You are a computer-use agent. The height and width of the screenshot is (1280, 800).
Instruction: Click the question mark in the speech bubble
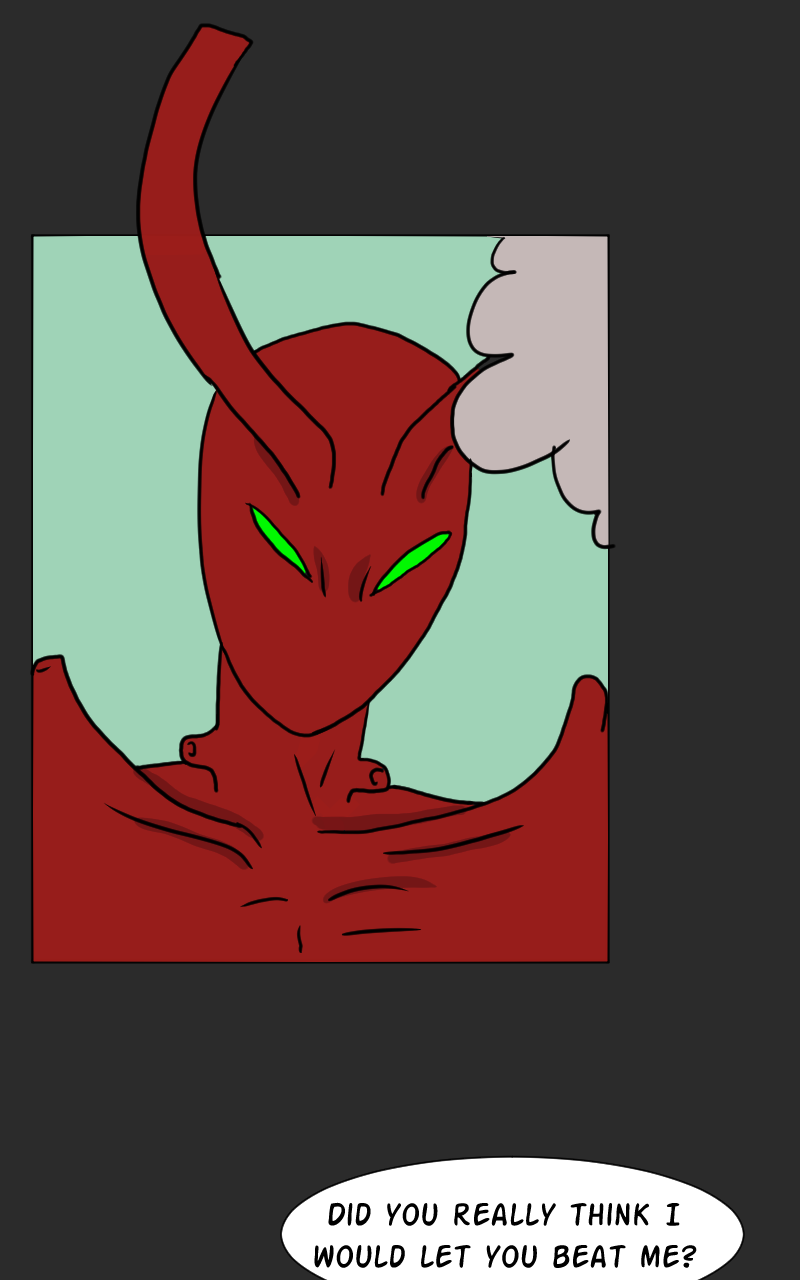pos(686,1255)
